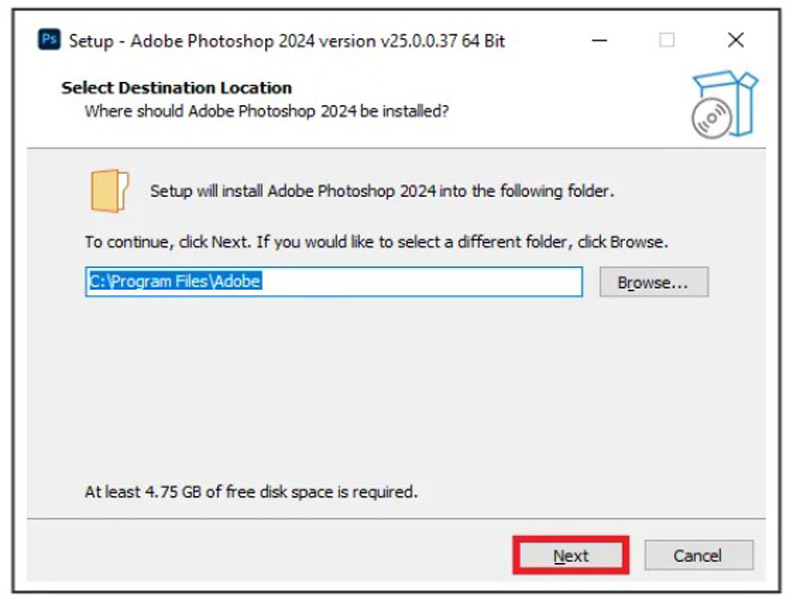The width and height of the screenshot is (800, 600).
Task: Open the Browse folder dialog
Action: (653, 282)
